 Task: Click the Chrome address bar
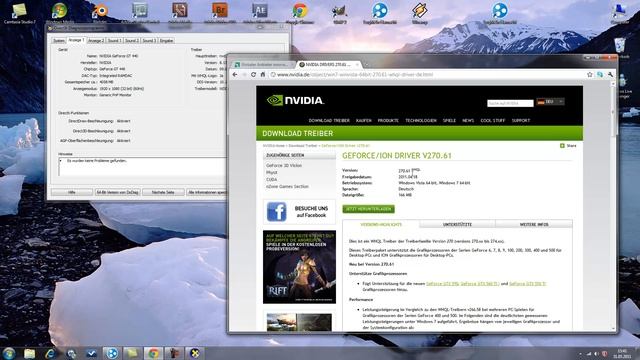point(427,75)
